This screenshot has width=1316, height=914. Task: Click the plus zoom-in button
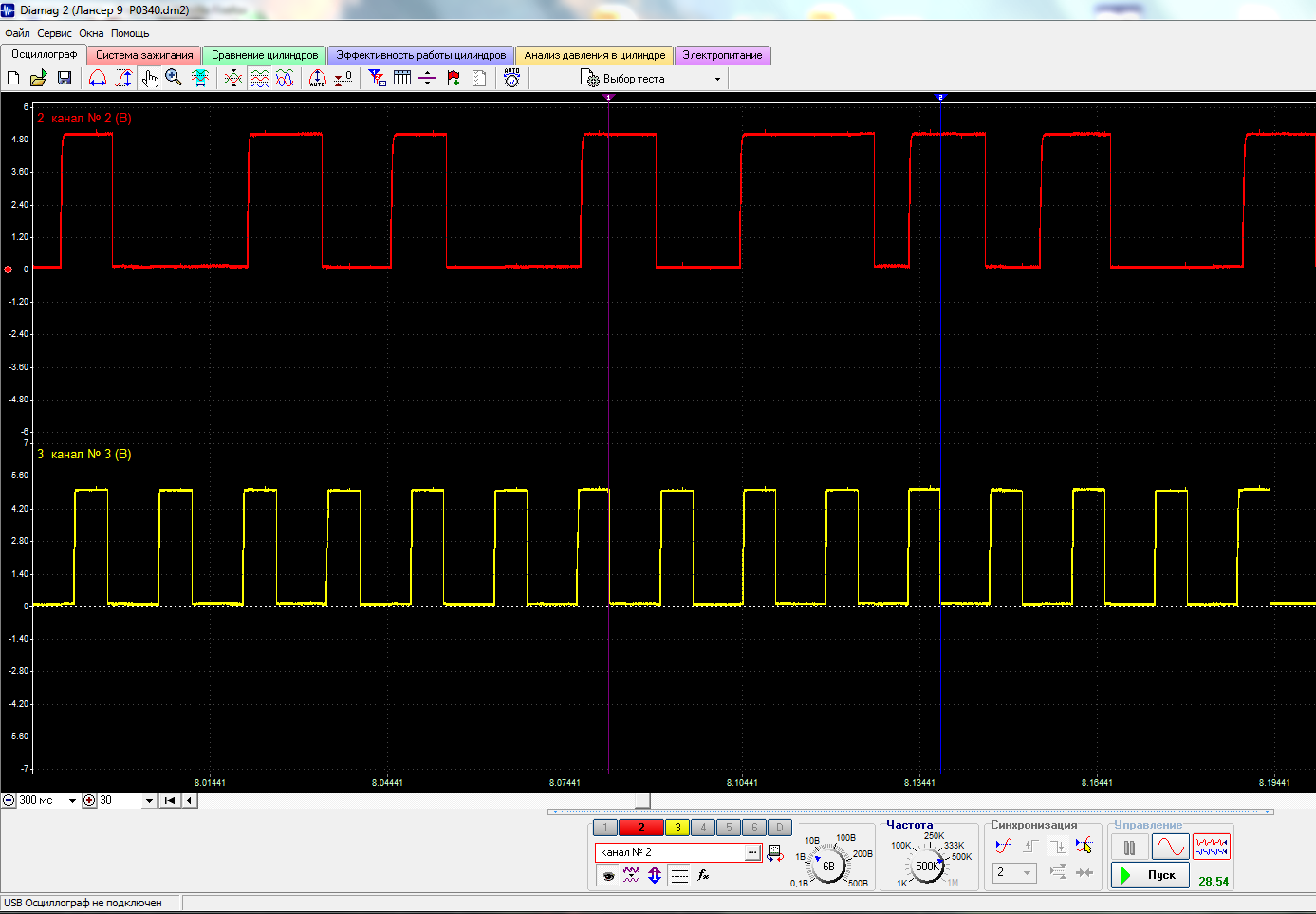coord(89,800)
